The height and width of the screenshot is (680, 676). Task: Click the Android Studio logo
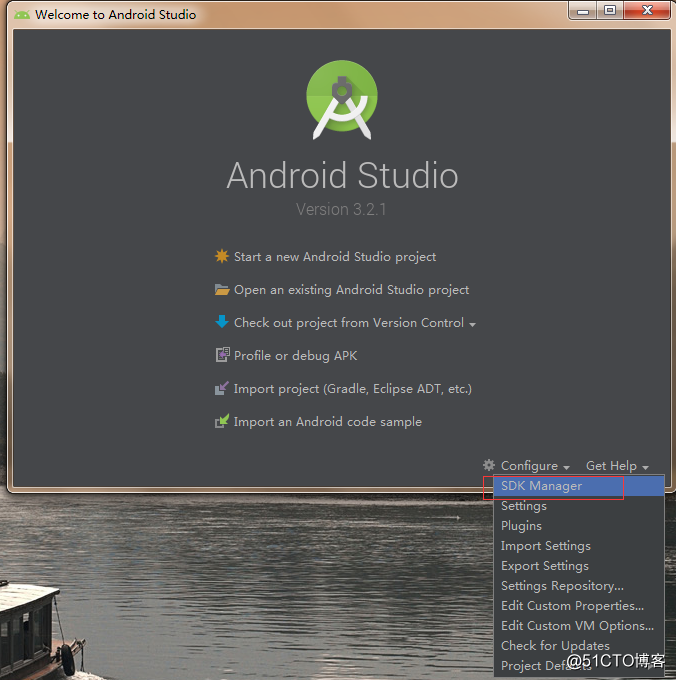(342, 100)
